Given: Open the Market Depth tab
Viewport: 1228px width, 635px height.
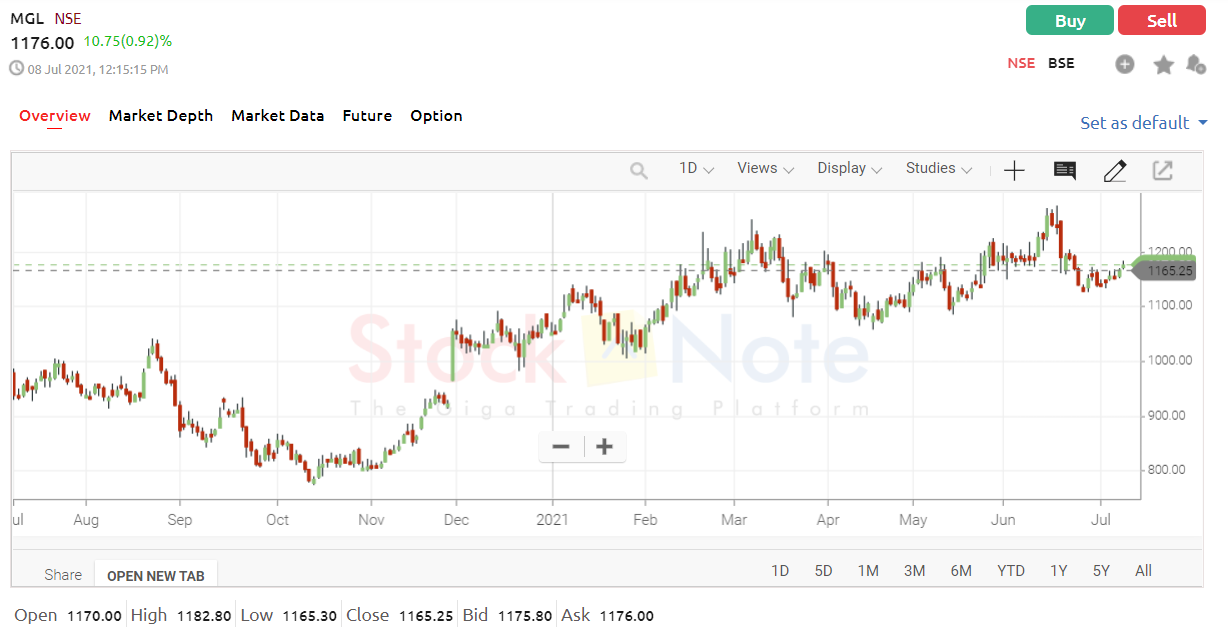Looking at the screenshot, I should pyautogui.click(x=161, y=116).
